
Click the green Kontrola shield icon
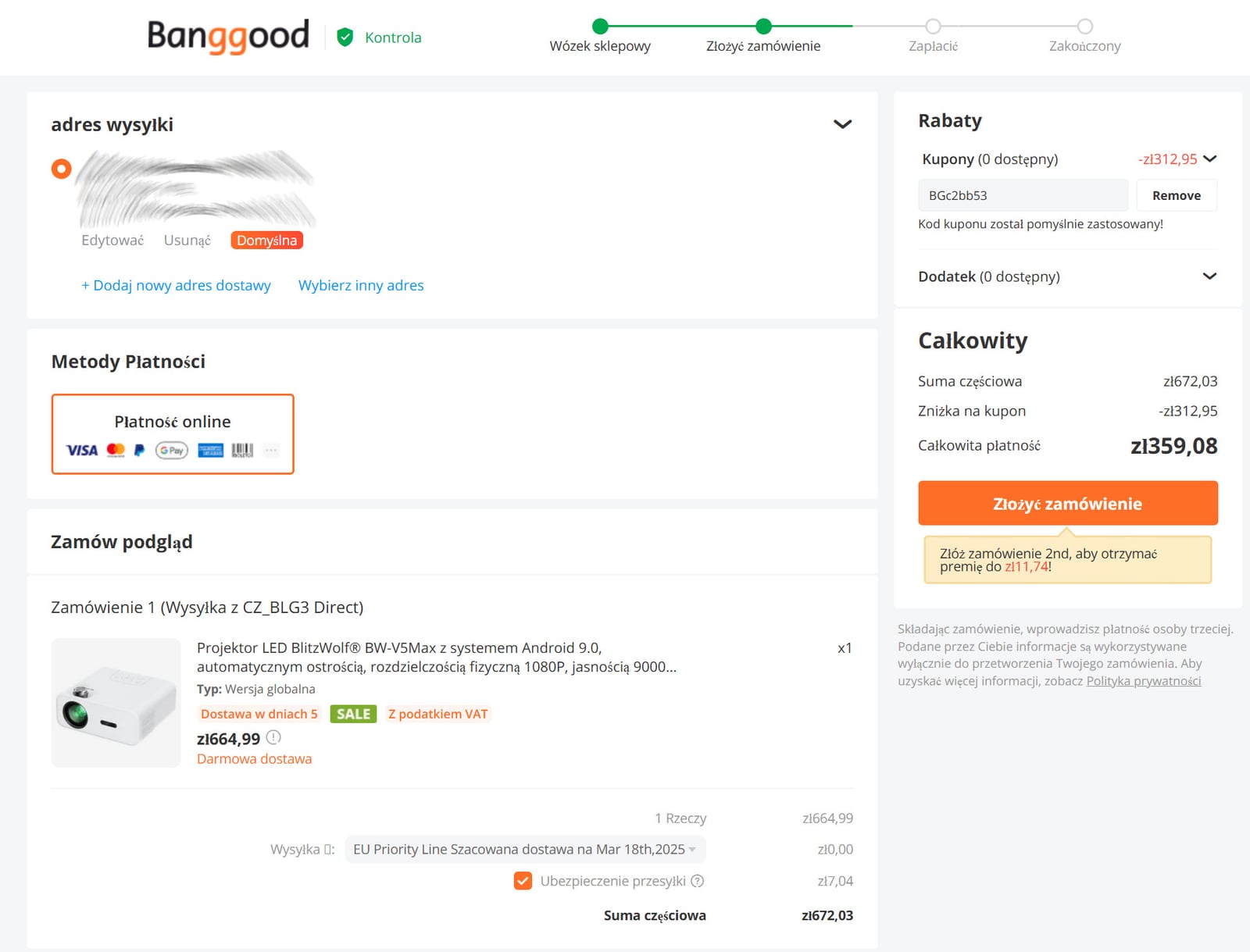345,37
